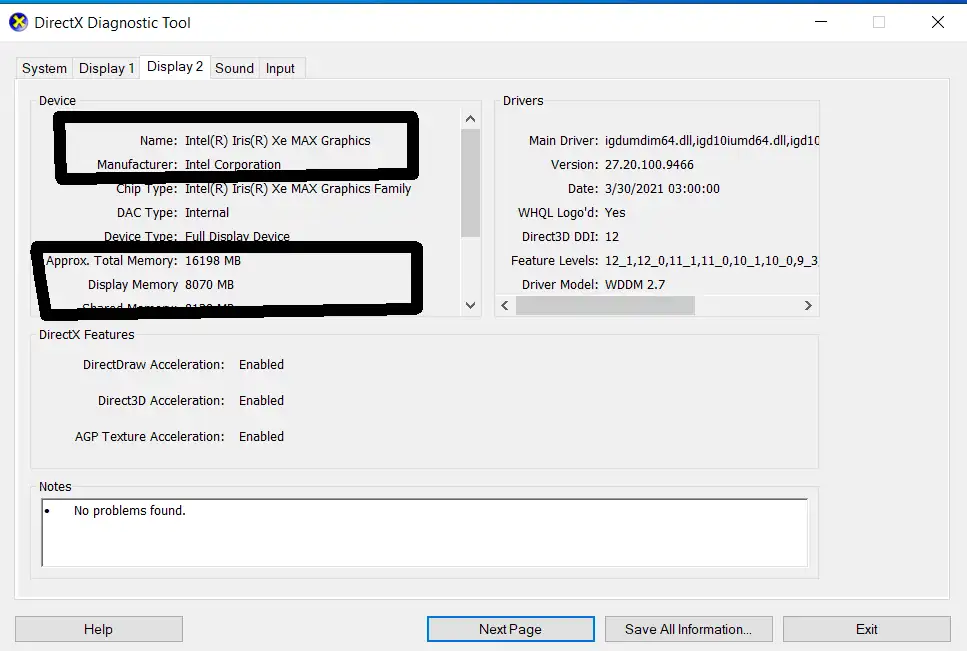Switch to the System tab

pos(44,68)
